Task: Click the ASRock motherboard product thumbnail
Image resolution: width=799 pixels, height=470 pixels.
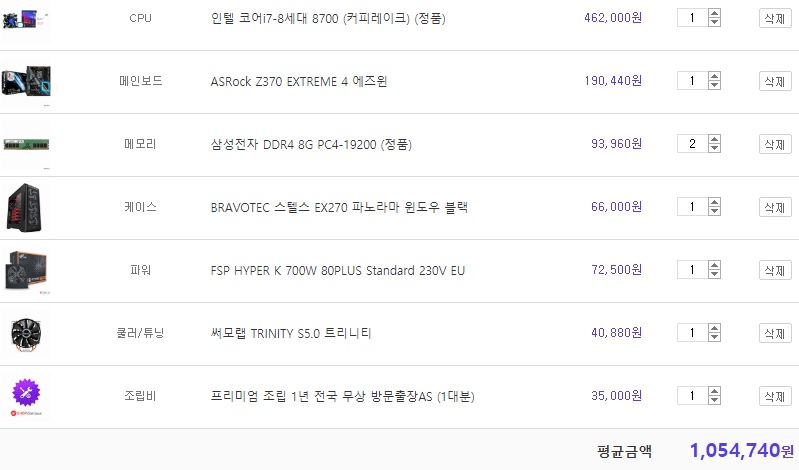Action: (26, 82)
